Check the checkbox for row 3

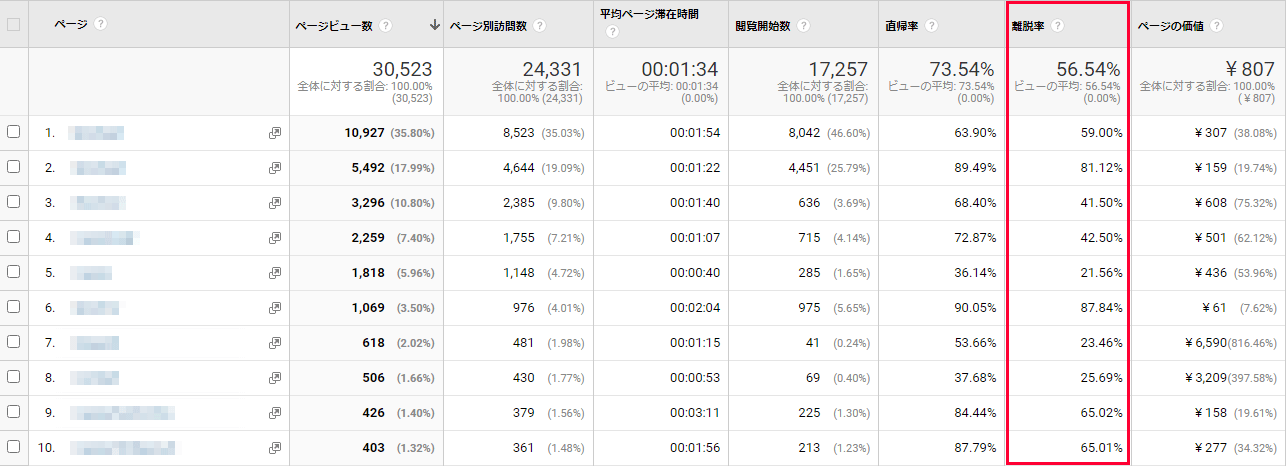pos(13,202)
